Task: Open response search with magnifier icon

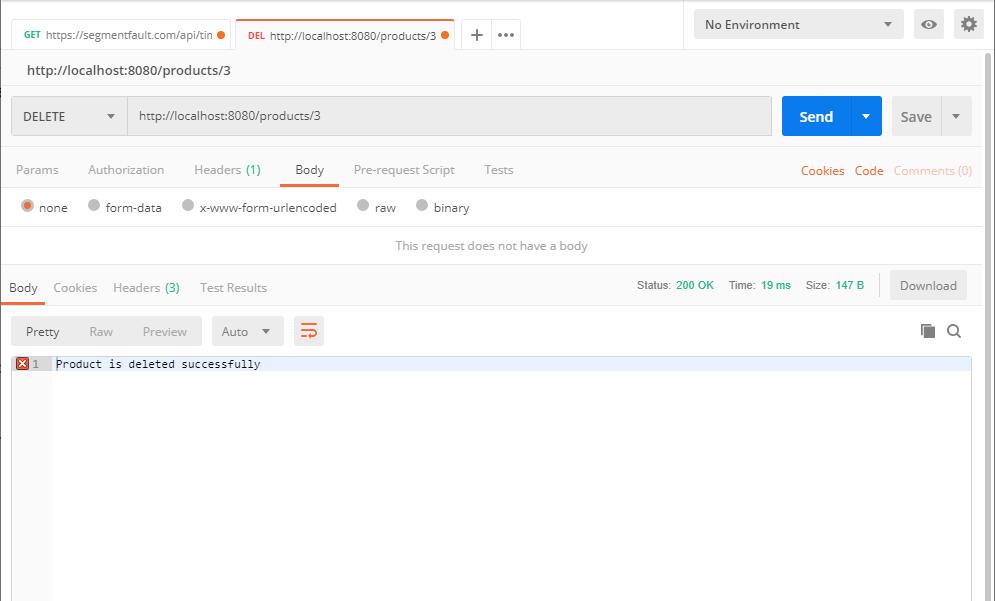Action: click(955, 330)
